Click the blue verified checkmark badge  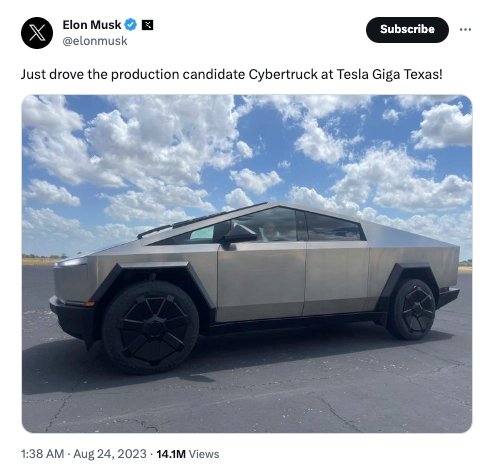point(130,25)
